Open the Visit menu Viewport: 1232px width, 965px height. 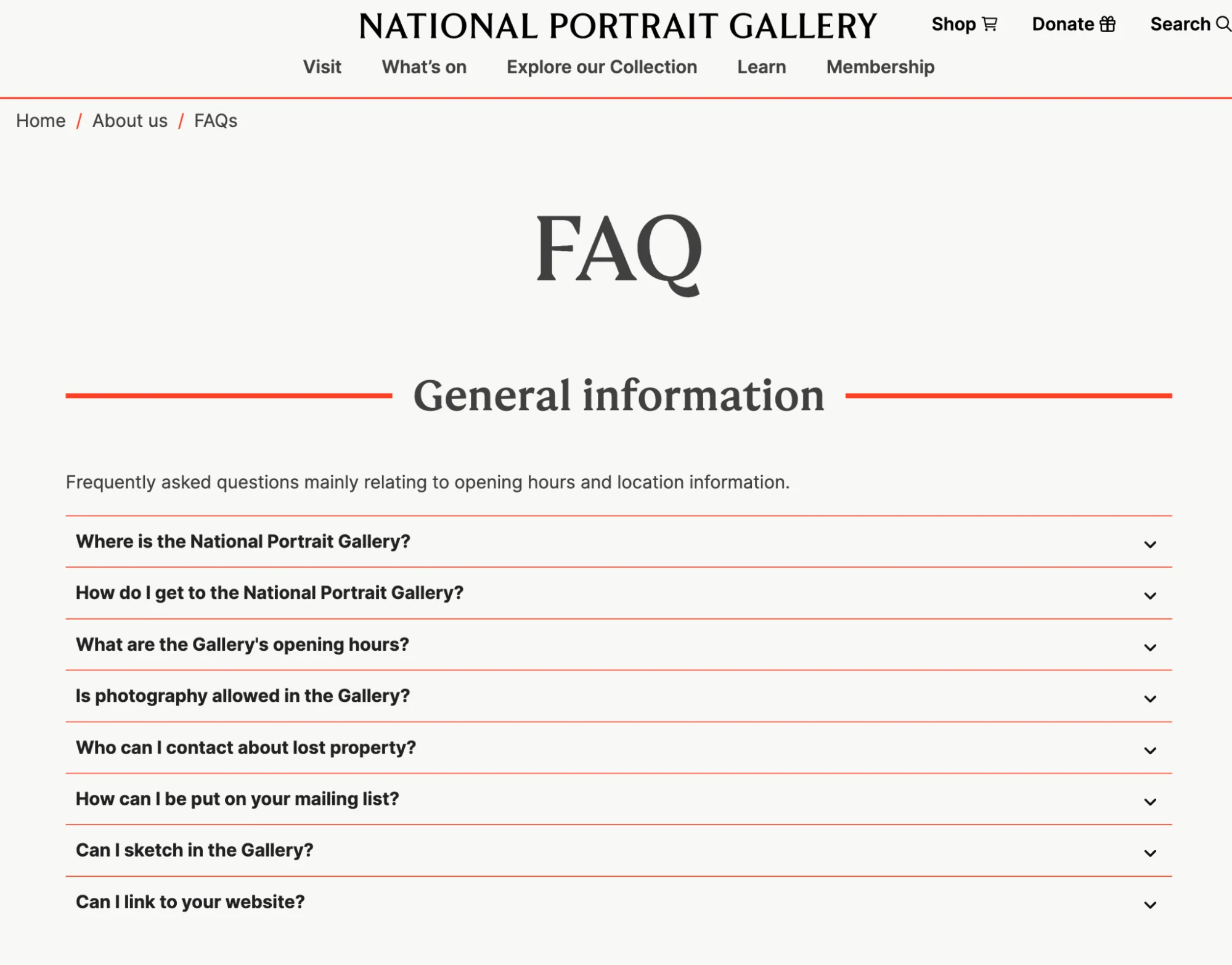(x=322, y=67)
